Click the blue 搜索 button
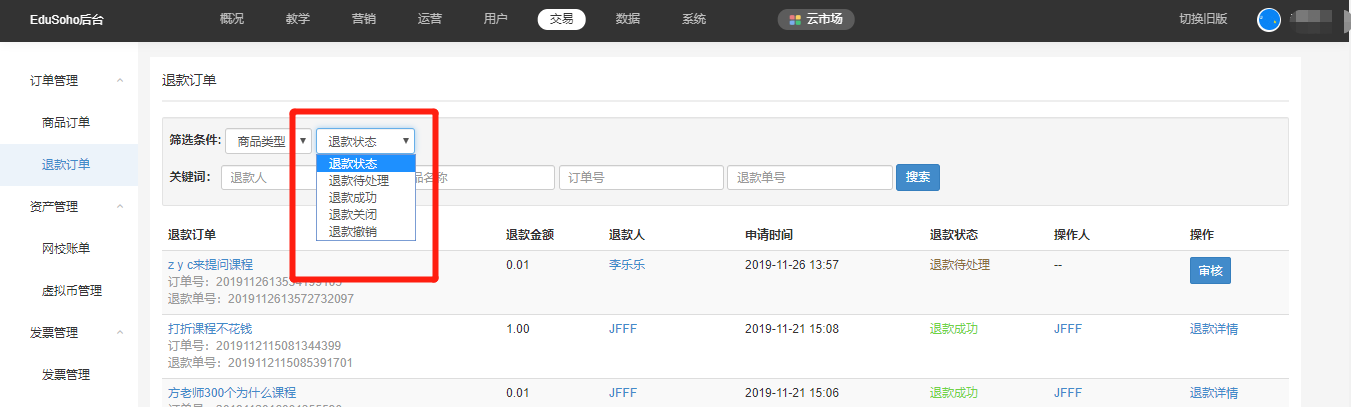 (917, 177)
